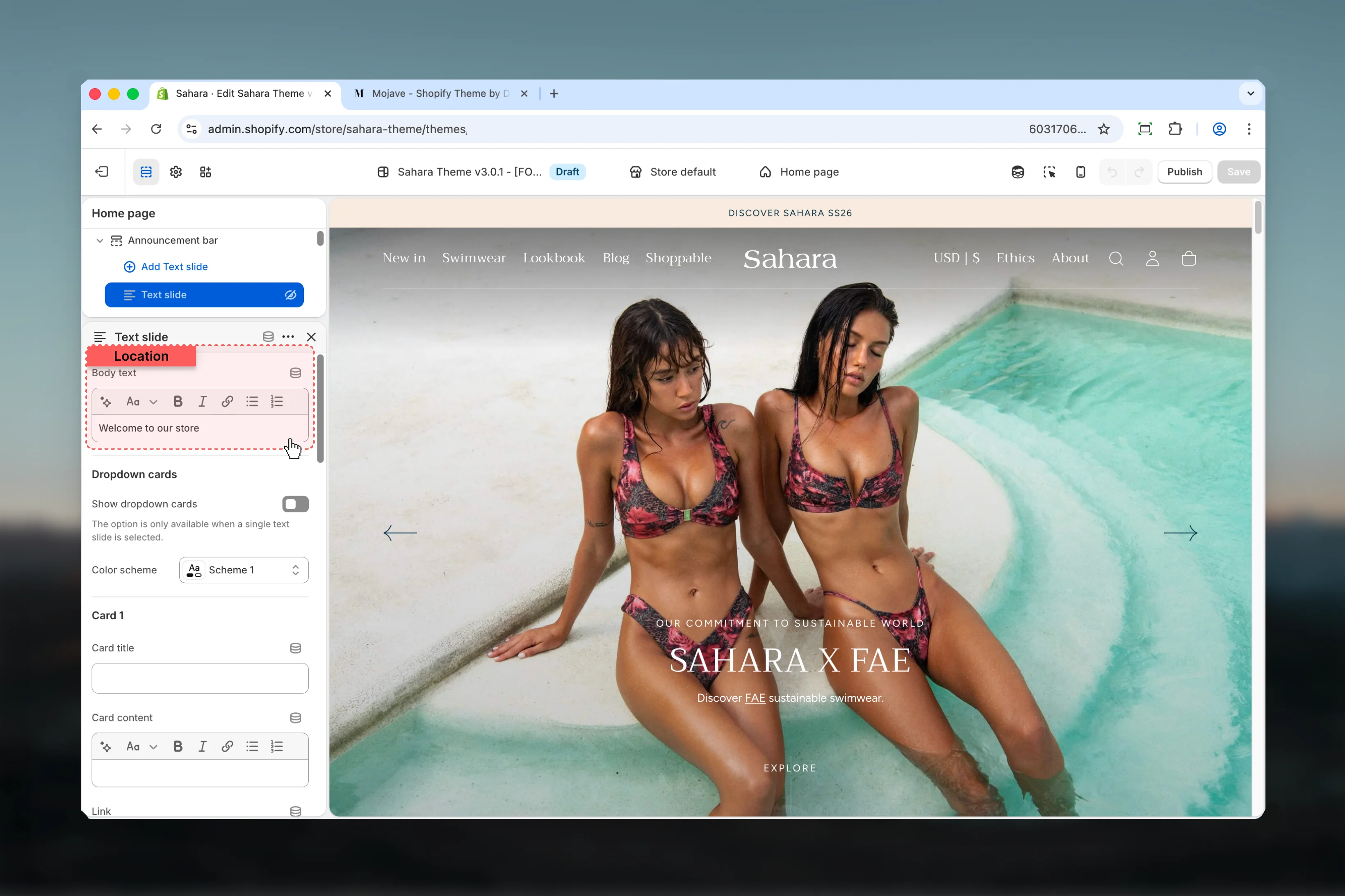Select the Text slide block row
Viewport: 1345px width, 896px height.
pyautogui.click(x=204, y=295)
